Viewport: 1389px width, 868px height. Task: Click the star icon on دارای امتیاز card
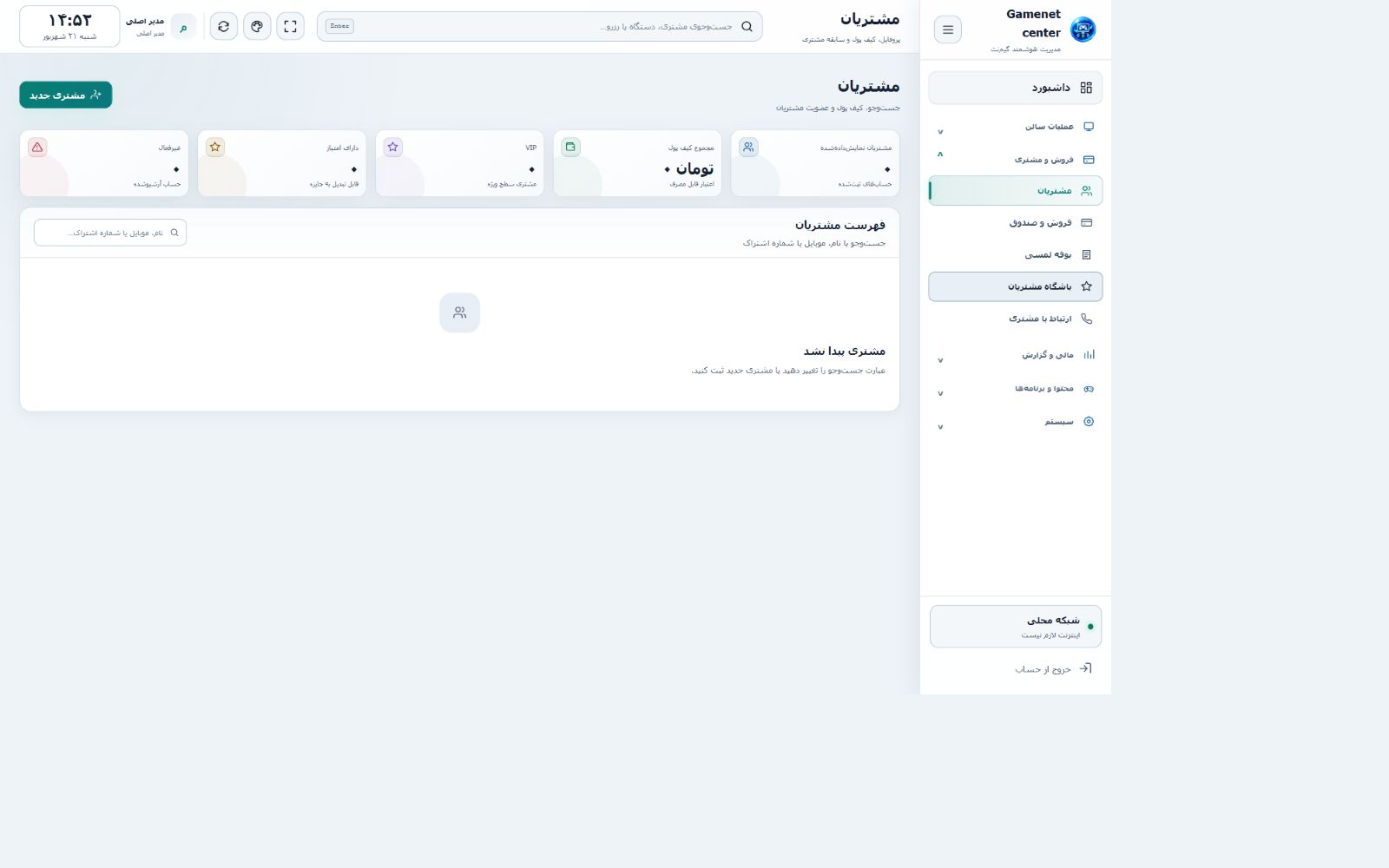[215, 147]
